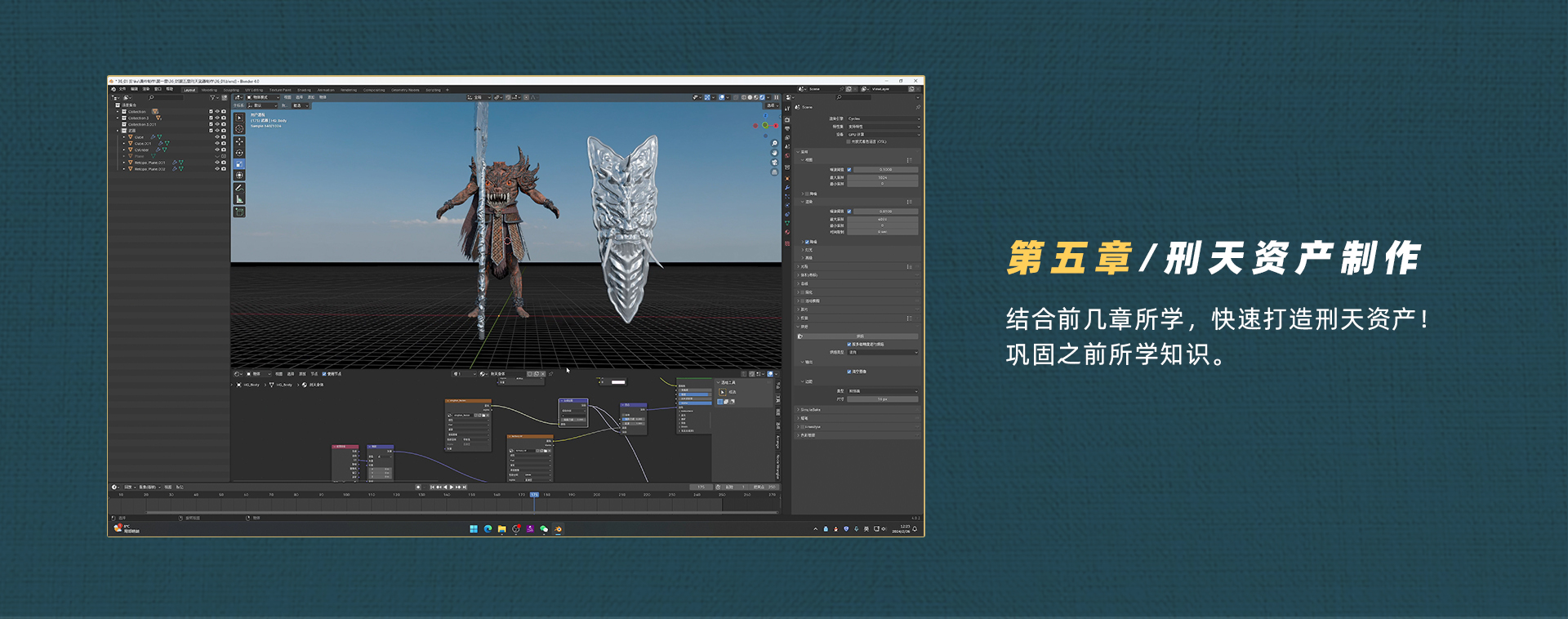Select the highlighted Scale tool
Viewport: 1568px width, 619px height.
239,164
